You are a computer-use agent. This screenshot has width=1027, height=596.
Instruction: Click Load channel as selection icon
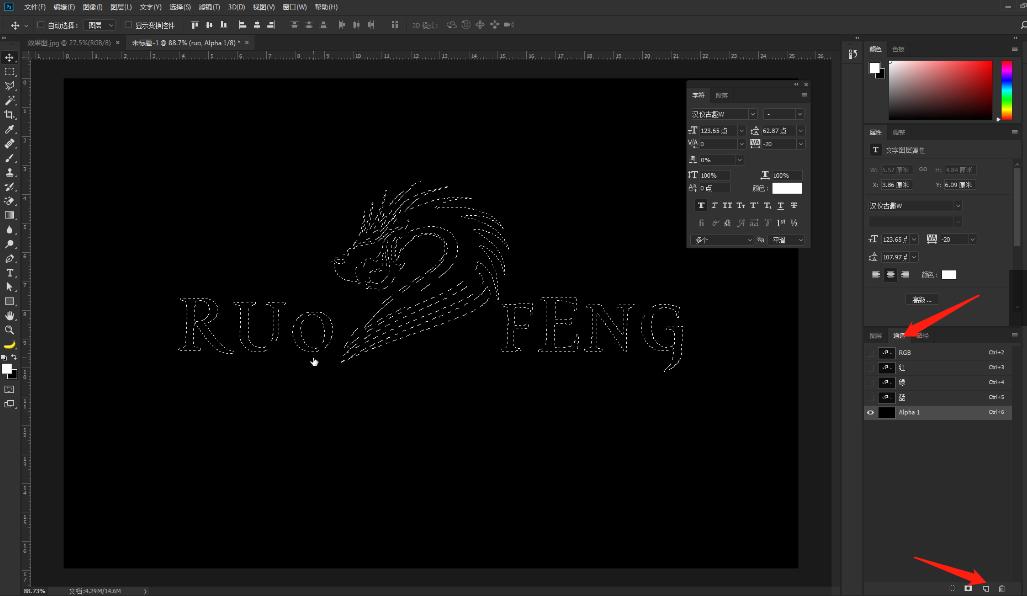952,588
